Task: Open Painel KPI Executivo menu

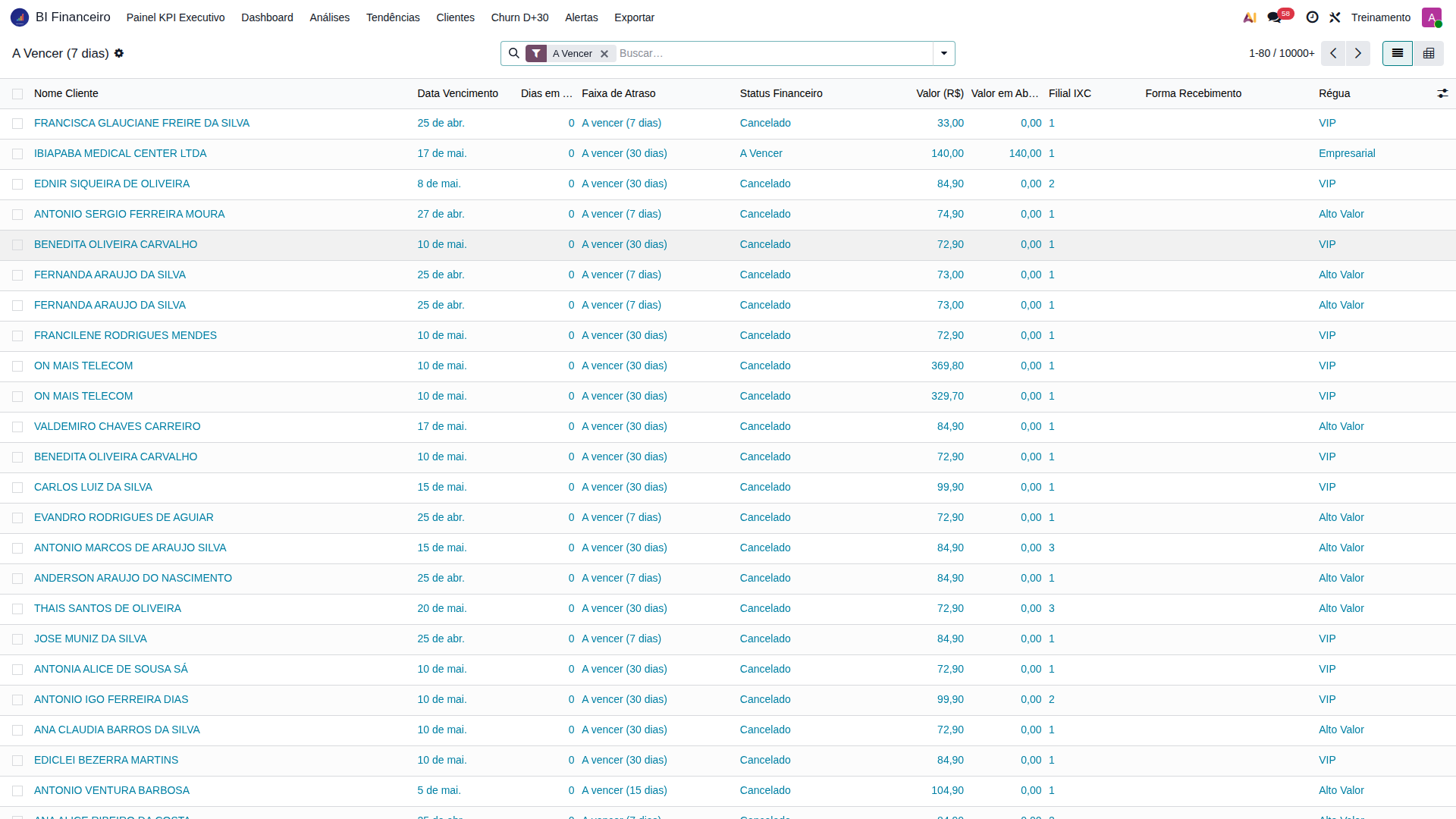Action: point(176,17)
